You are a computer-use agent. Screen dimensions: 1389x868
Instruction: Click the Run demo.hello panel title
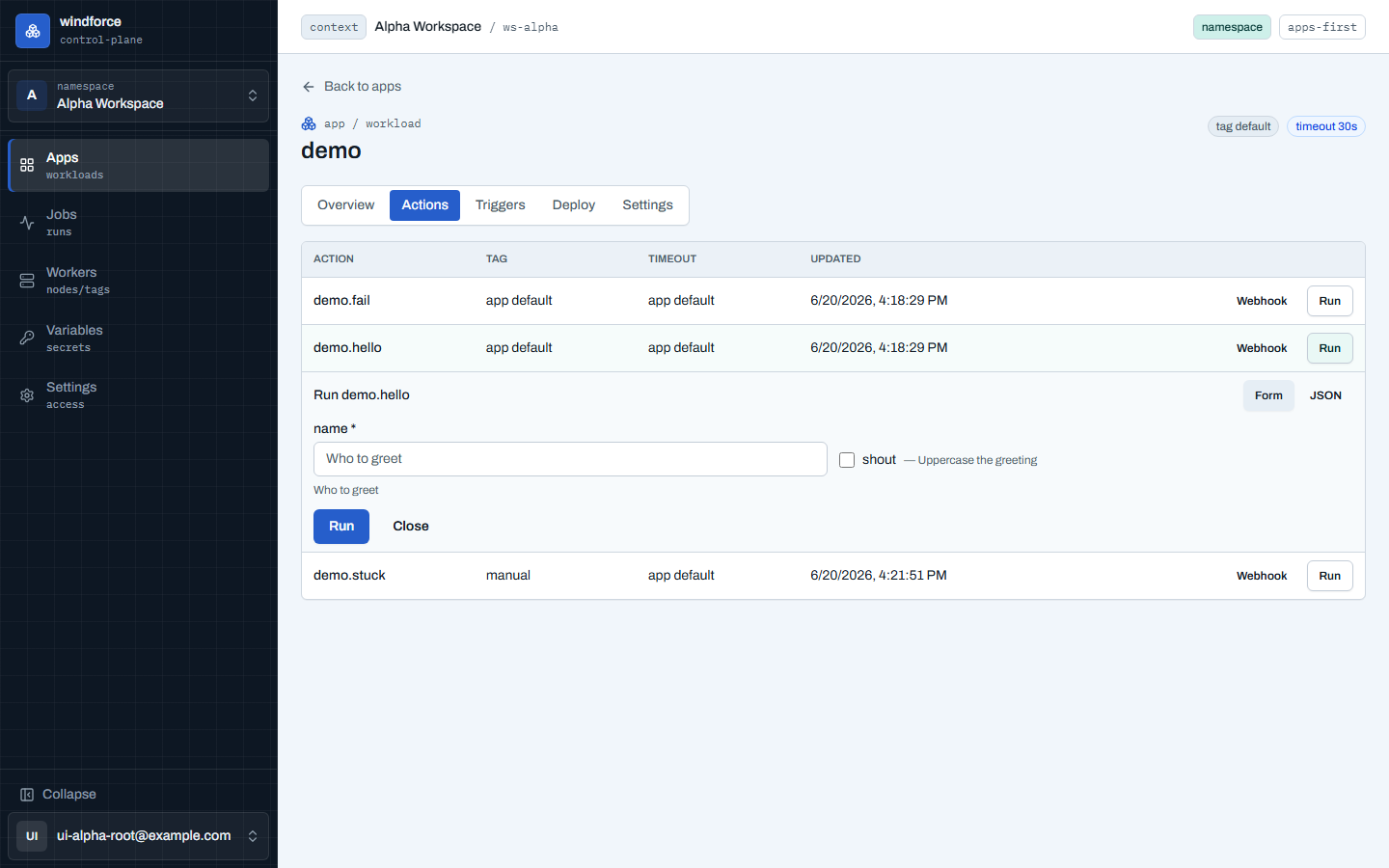tap(362, 395)
